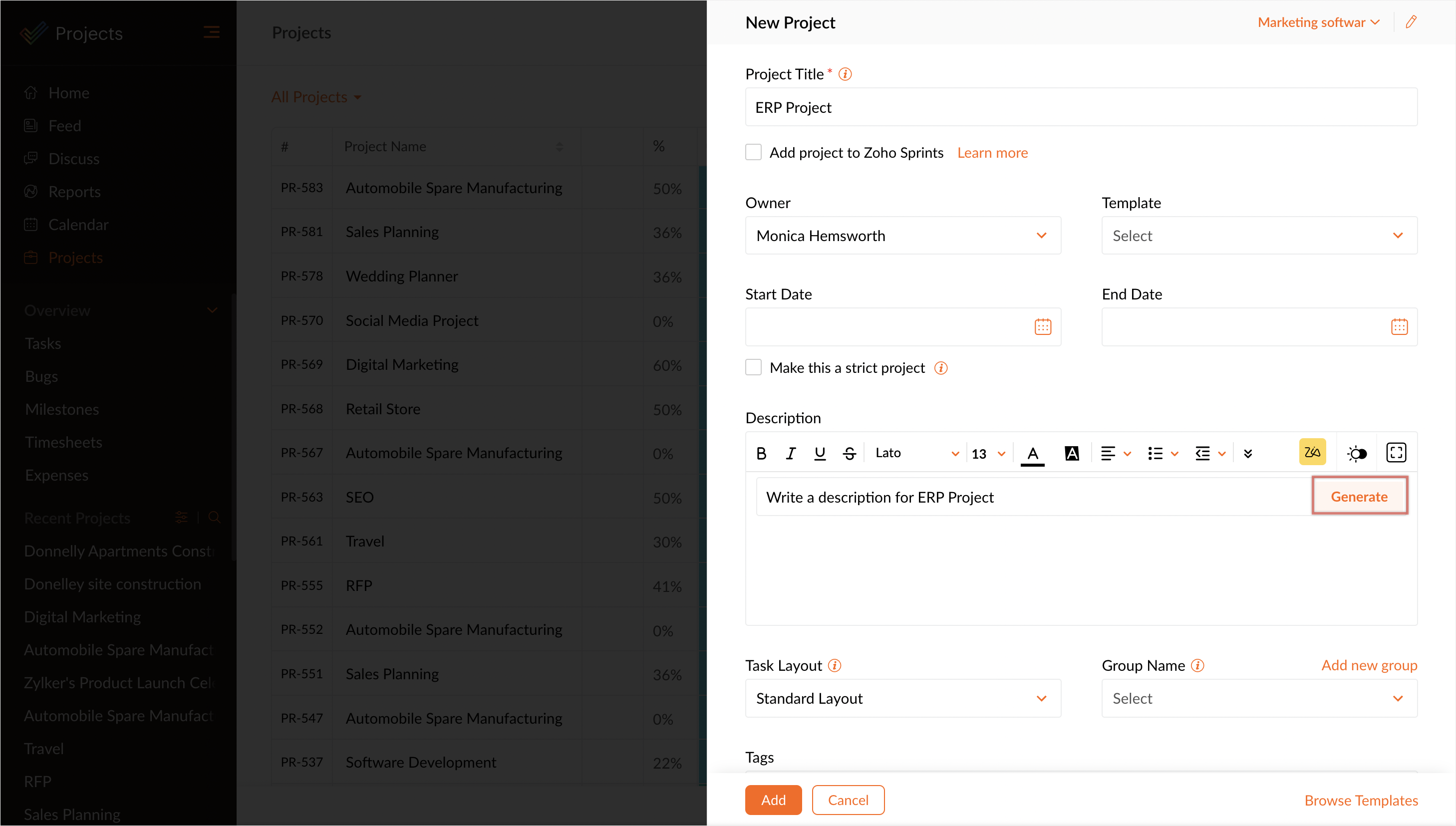Screen dimensions: 1456x826
Task: Open the End Date calendar picker
Action: [x=1399, y=327]
